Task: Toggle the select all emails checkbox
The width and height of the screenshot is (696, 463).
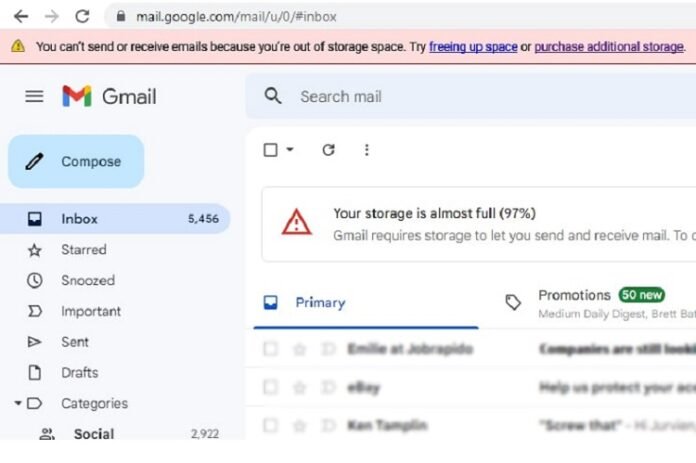Action: (270, 150)
